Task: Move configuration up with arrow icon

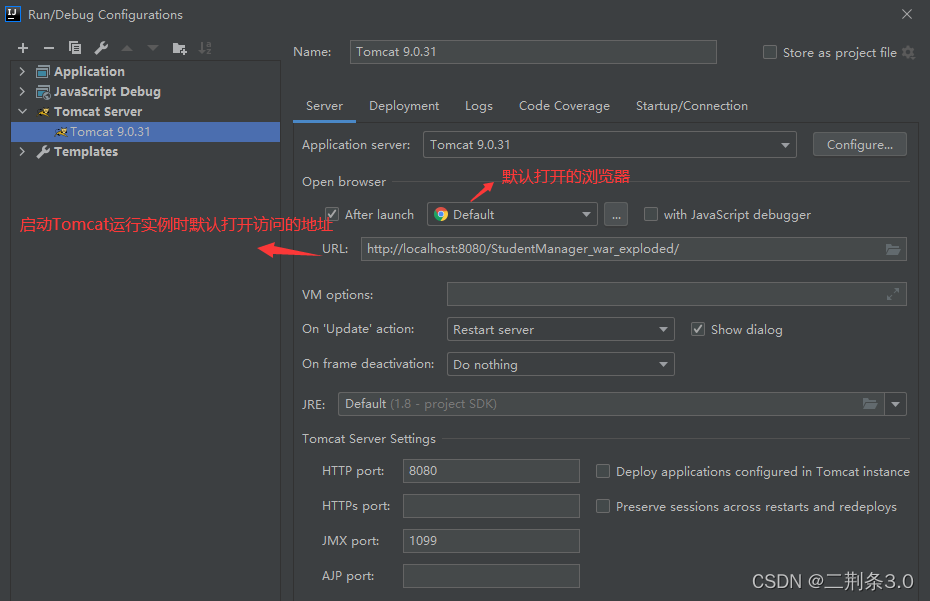Action: click(x=127, y=48)
